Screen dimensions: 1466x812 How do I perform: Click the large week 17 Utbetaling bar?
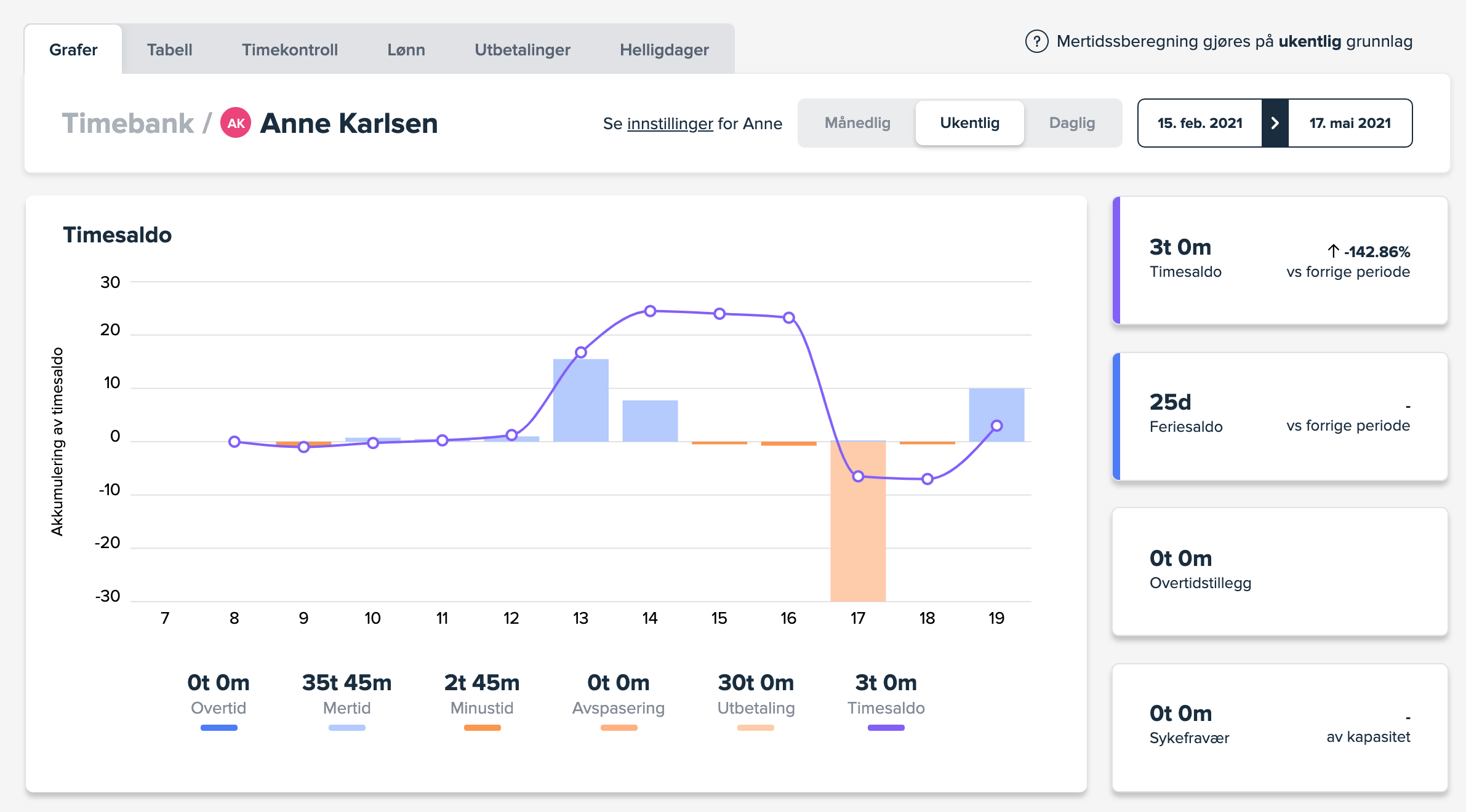point(858,541)
